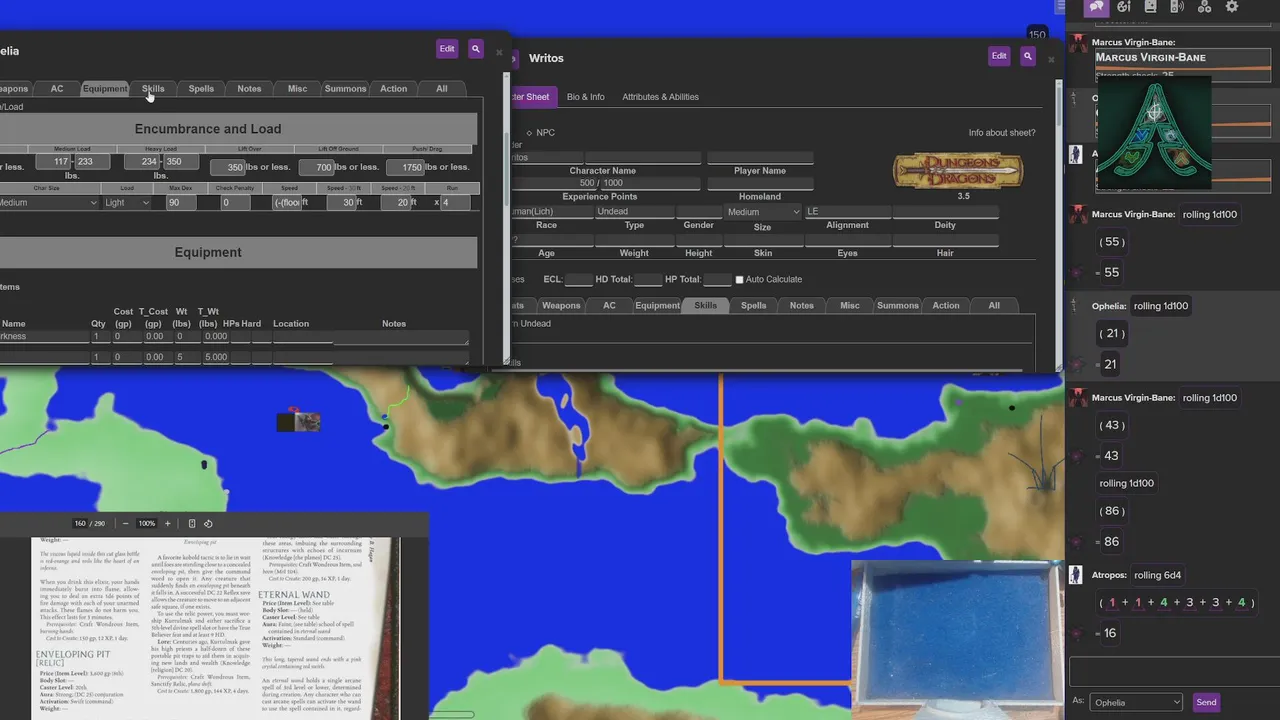1280x720 pixels.
Task: Click the Writos sheet vertical scrollbar
Action: (1058, 225)
